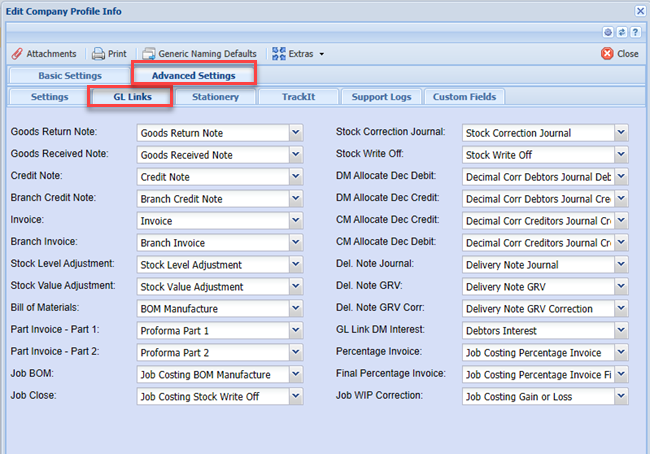Click the Print toolbar button

click(109, 53)
